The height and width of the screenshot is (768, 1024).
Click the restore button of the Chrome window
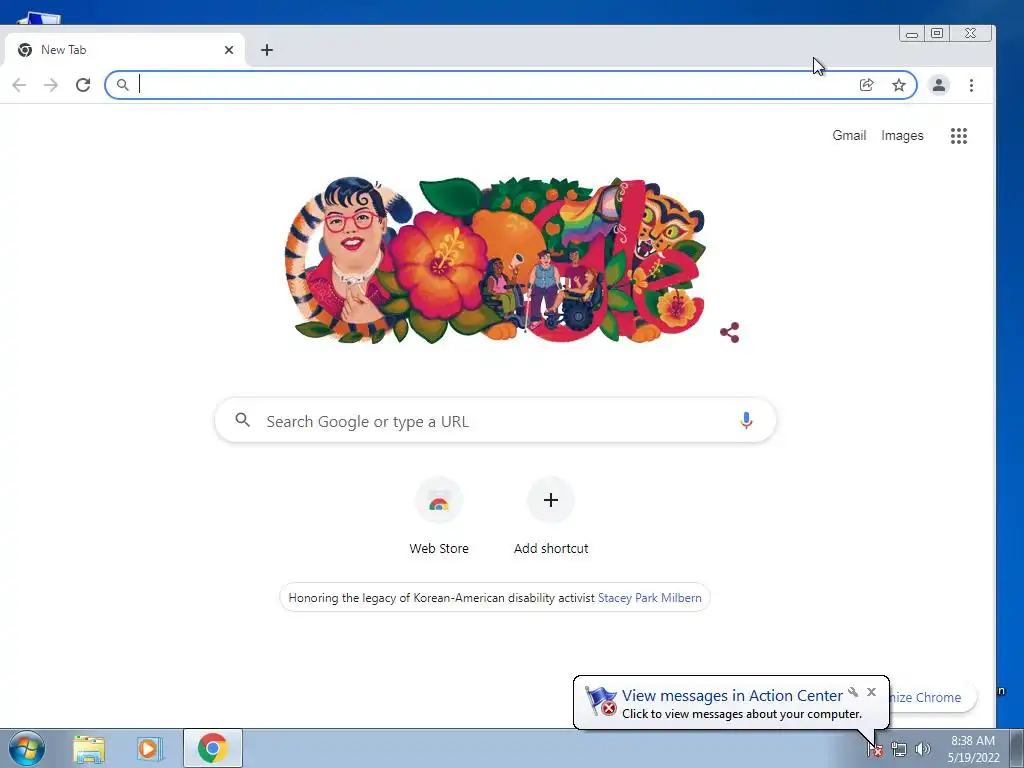tap(937, 33)
